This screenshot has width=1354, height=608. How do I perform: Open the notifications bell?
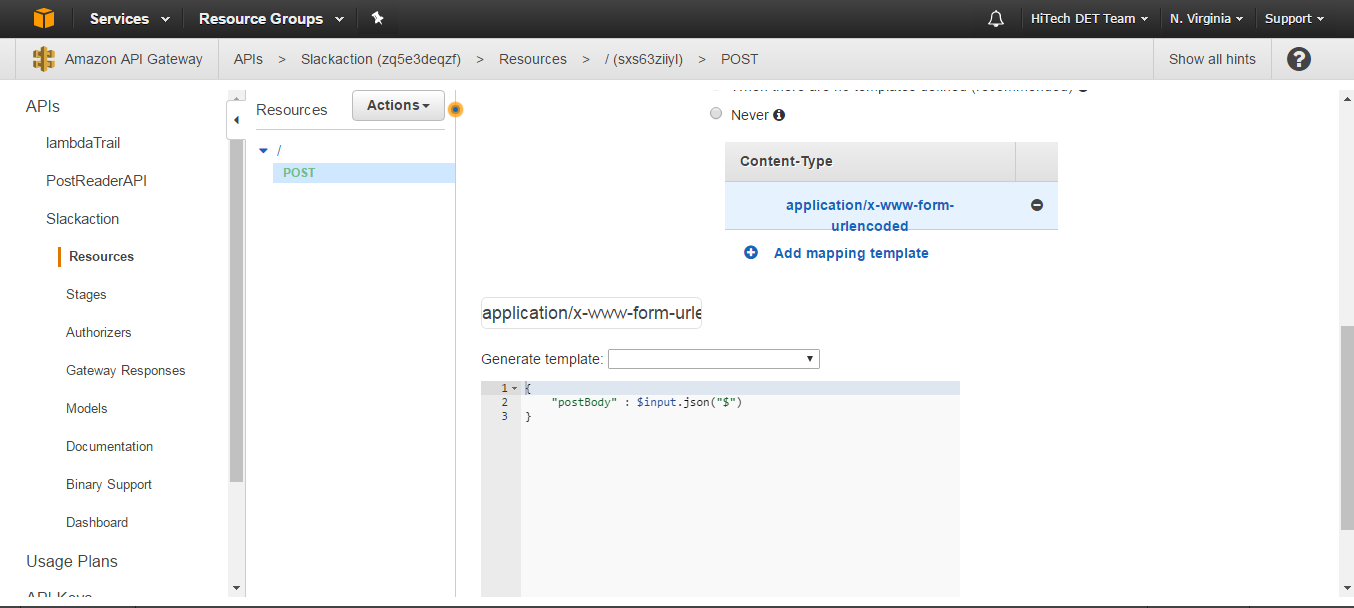click(x=995, y=19)
